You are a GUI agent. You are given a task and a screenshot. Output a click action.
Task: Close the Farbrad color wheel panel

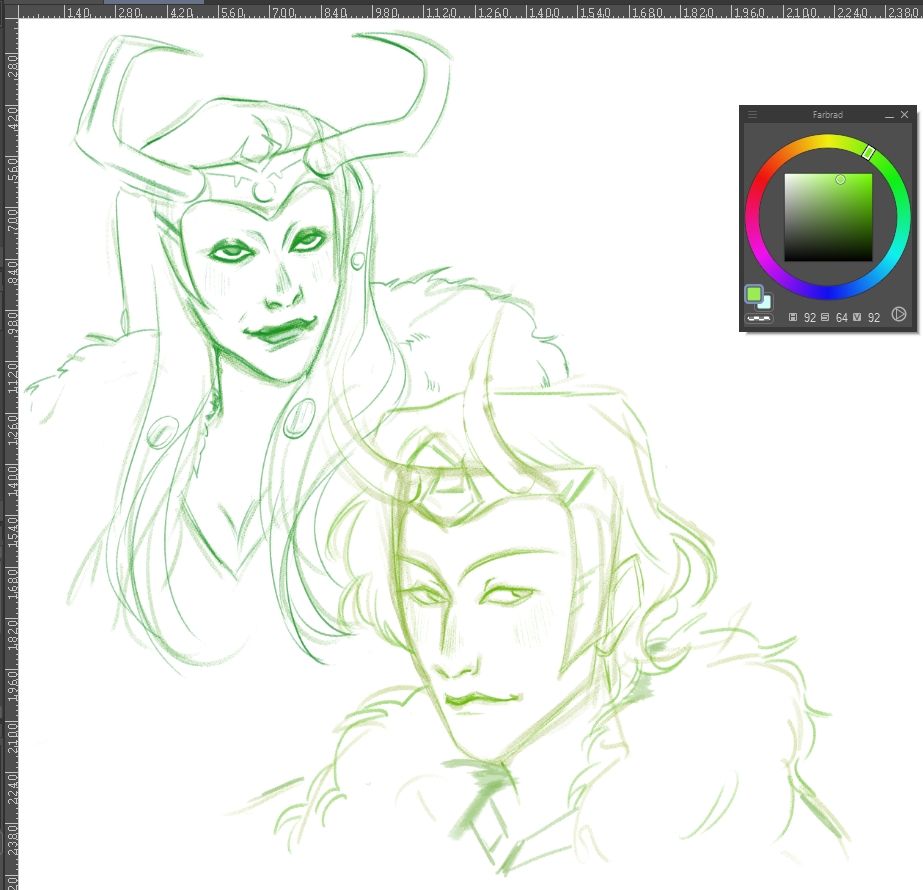(905, 115)
